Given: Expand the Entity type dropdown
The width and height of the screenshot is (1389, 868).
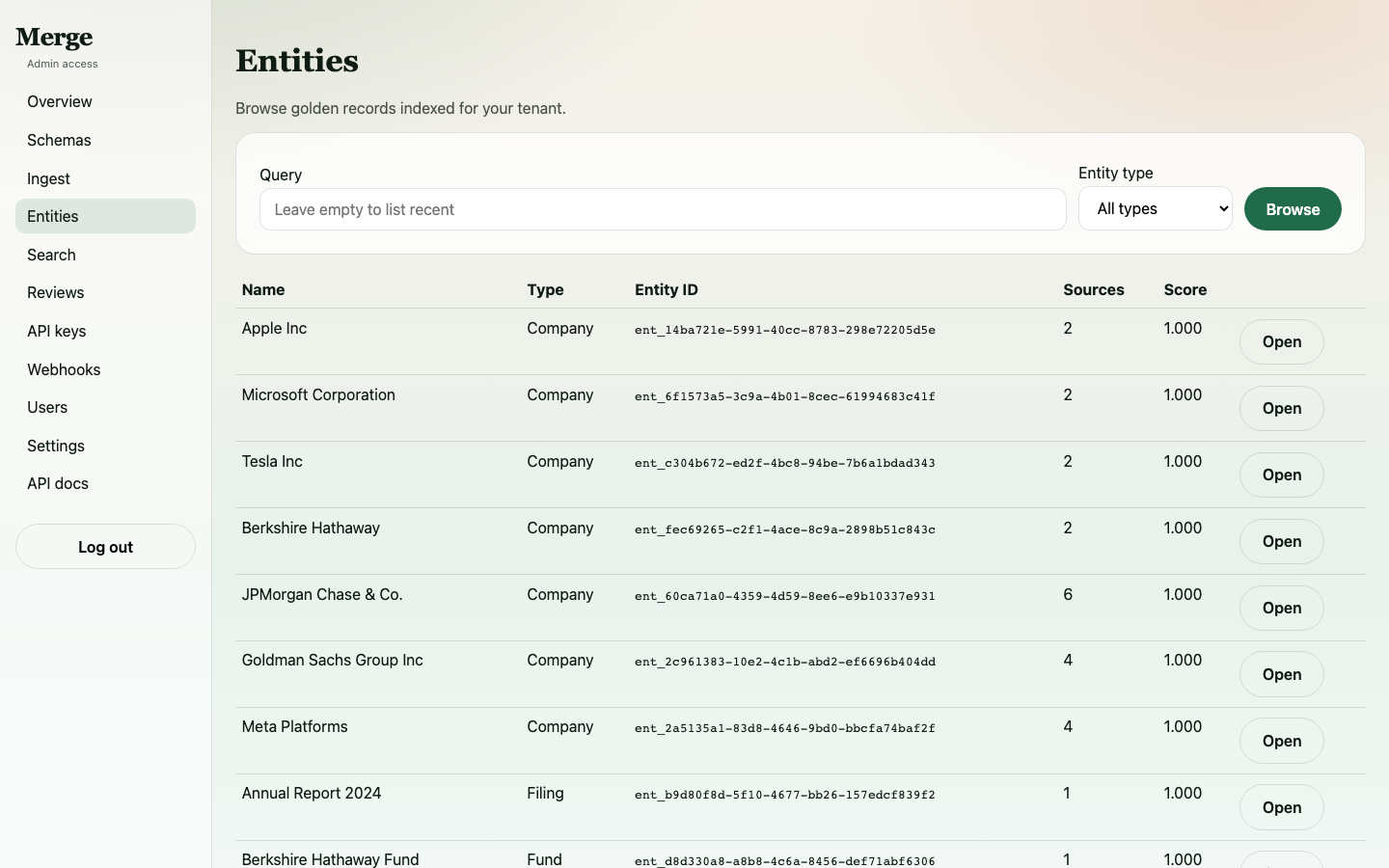Looking at the screenshot, I should [x=1156, y=208].
